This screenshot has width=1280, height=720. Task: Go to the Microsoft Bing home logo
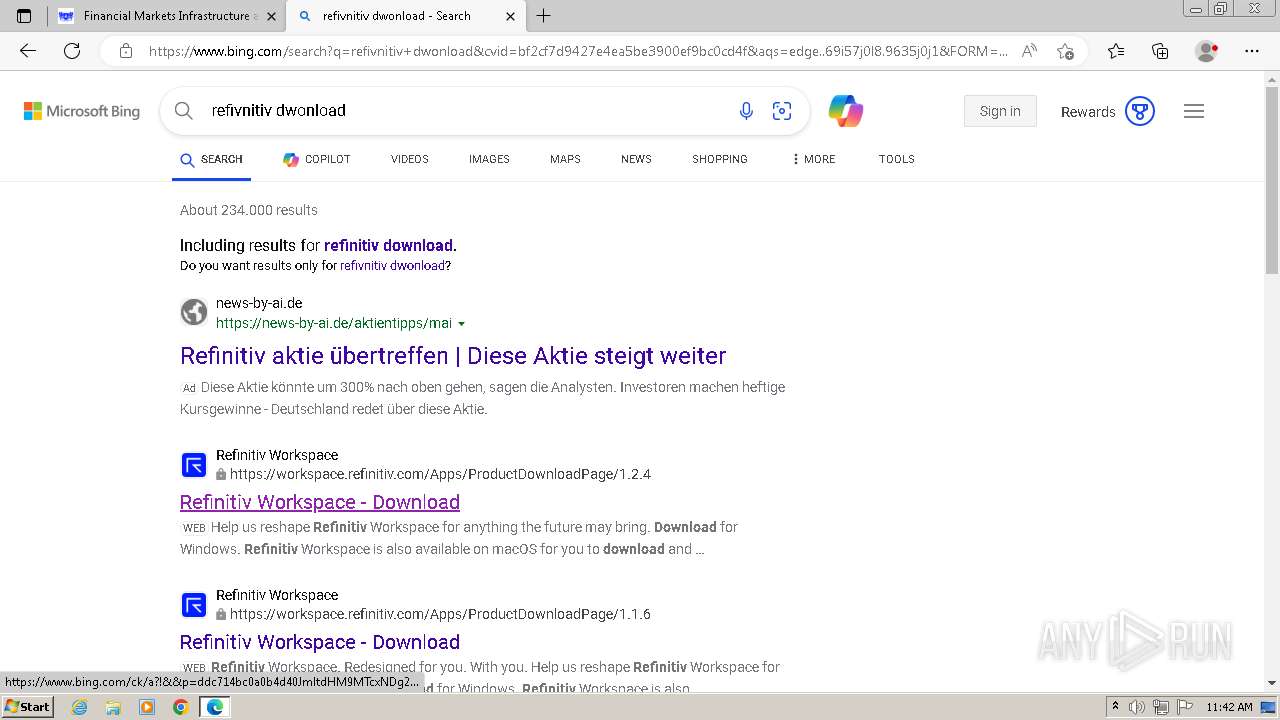[x=82, y=111]
